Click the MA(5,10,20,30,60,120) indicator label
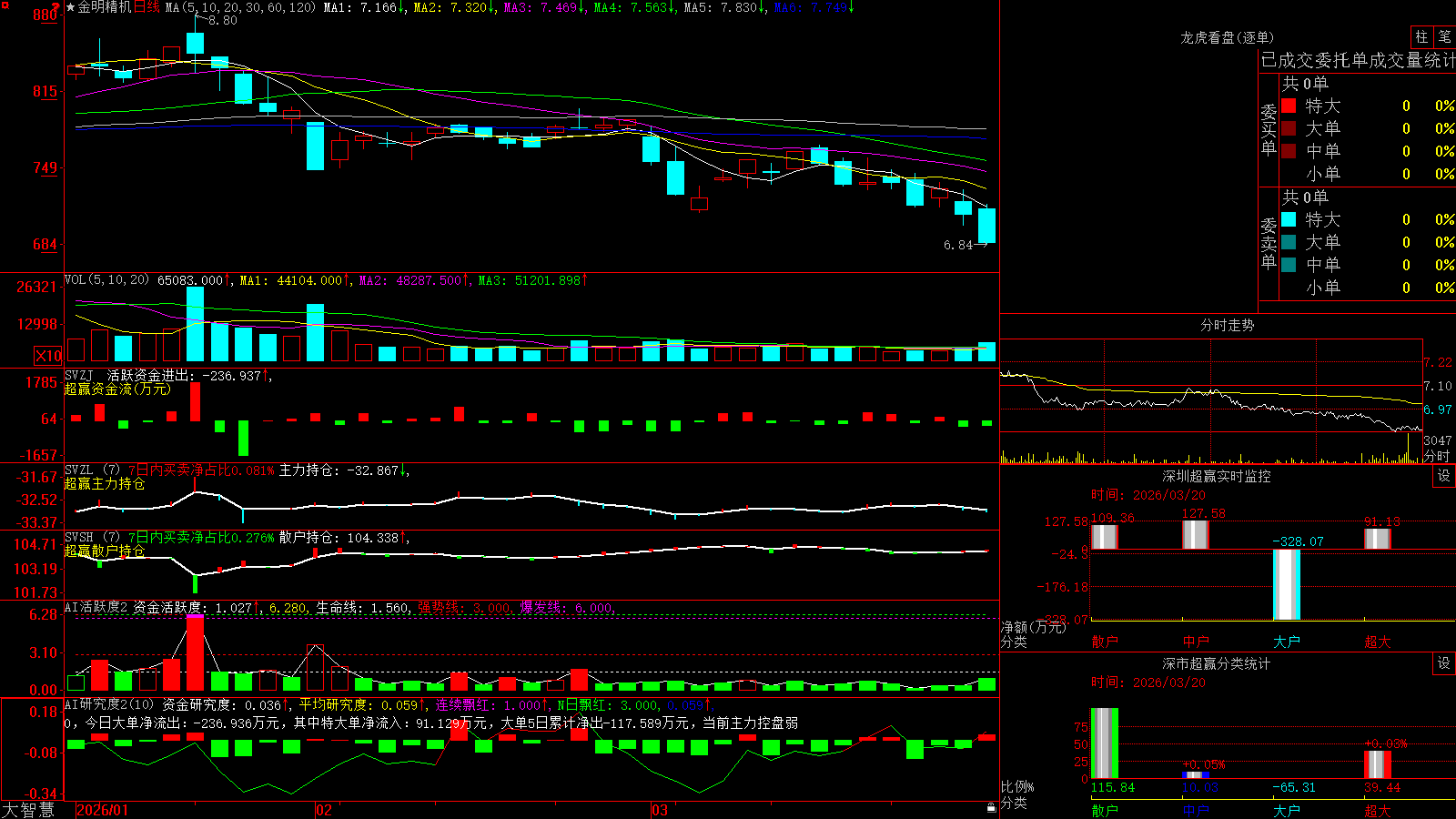This screenshot has height=819, width=1456. [x=240, y=7]
